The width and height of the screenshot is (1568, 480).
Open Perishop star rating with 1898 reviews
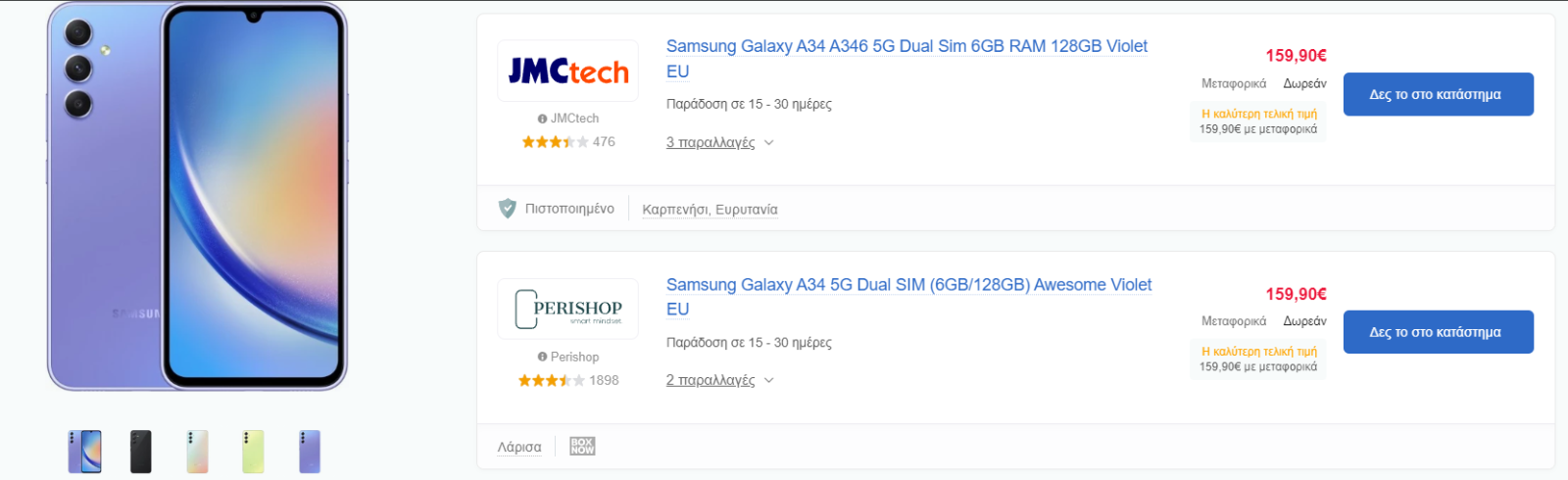(568, 380)
